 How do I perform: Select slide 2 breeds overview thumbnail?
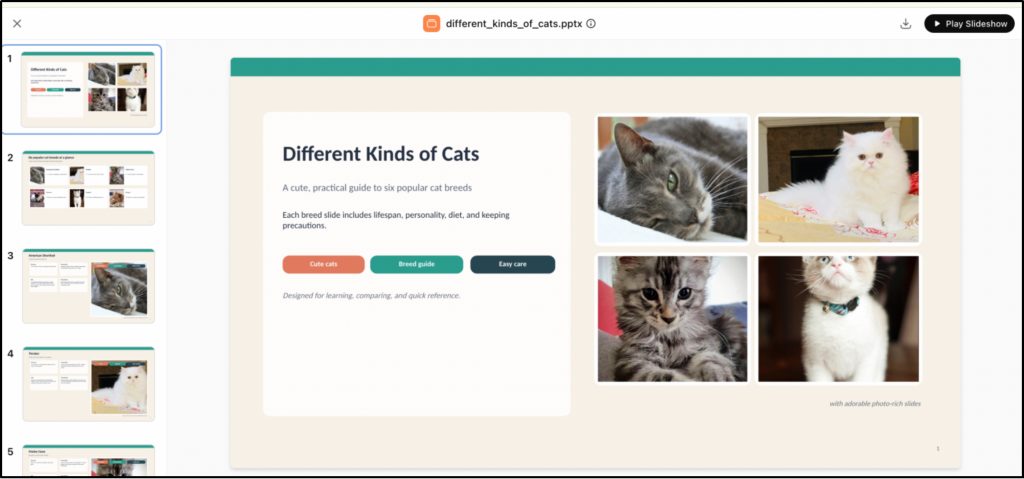pyautogui.click(x=88, y=188)
